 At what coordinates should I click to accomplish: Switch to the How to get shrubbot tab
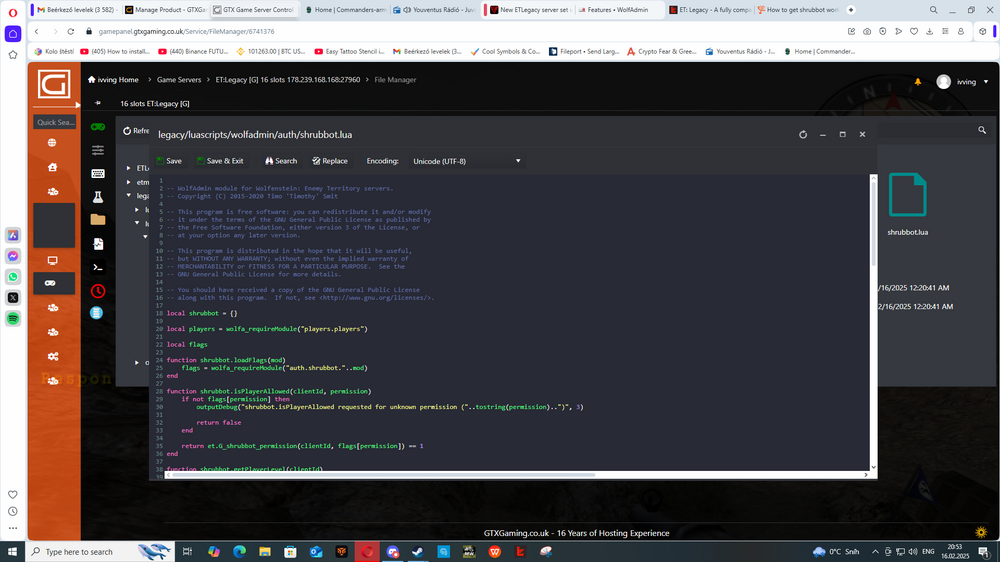797,10
